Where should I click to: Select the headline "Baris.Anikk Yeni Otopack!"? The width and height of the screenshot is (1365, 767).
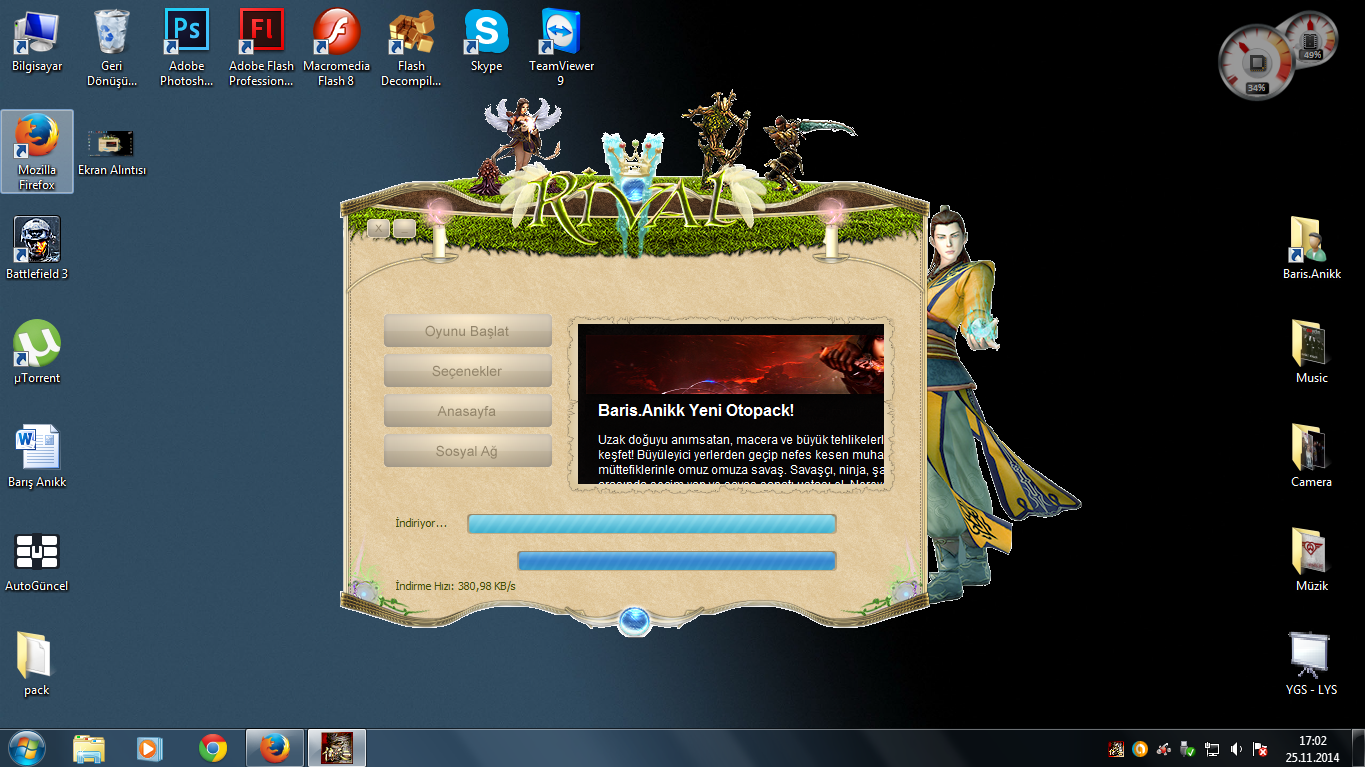tap(696, 410)
